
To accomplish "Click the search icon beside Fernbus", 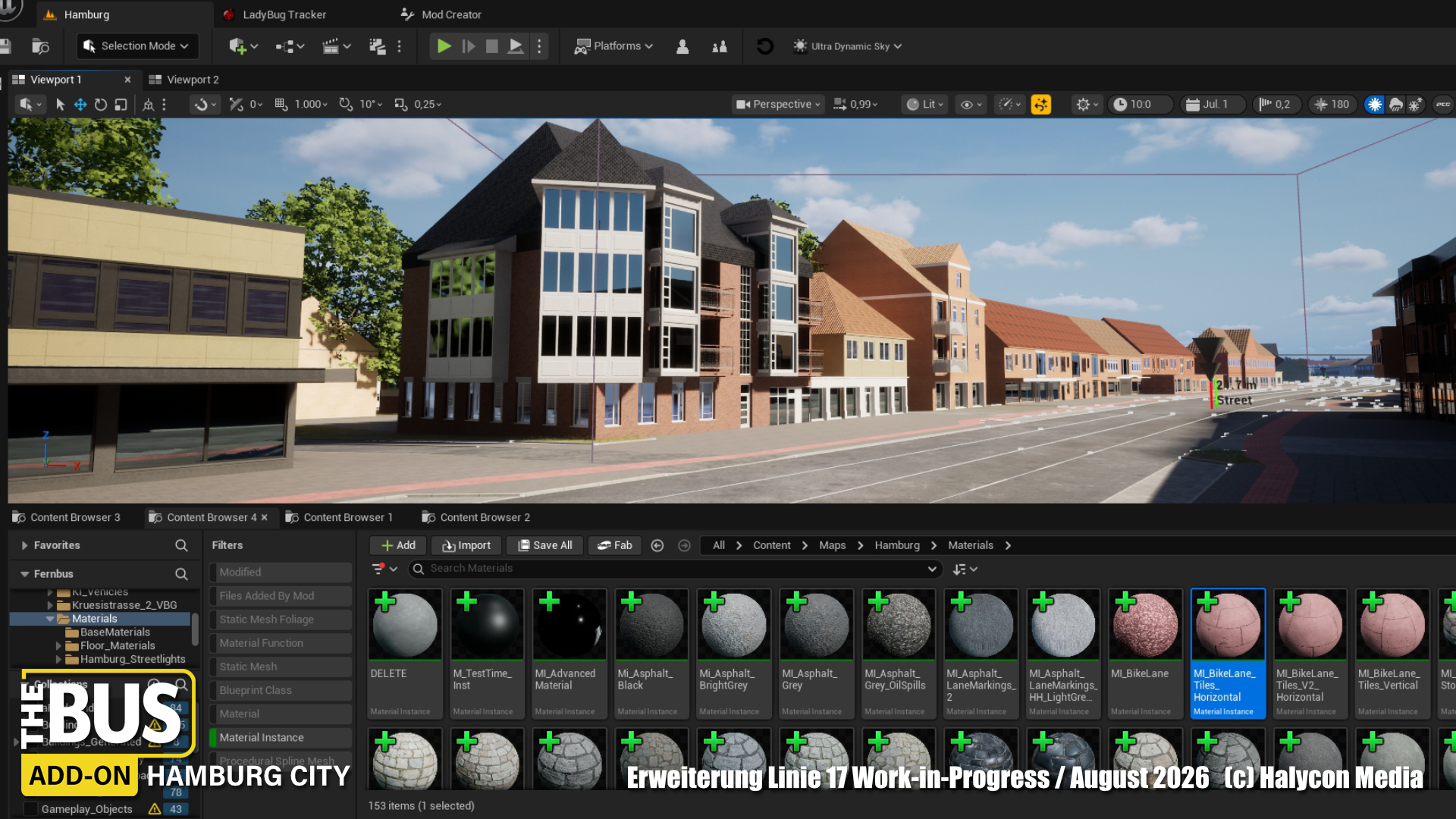I will pyautogui.click(x=181, y=574).
